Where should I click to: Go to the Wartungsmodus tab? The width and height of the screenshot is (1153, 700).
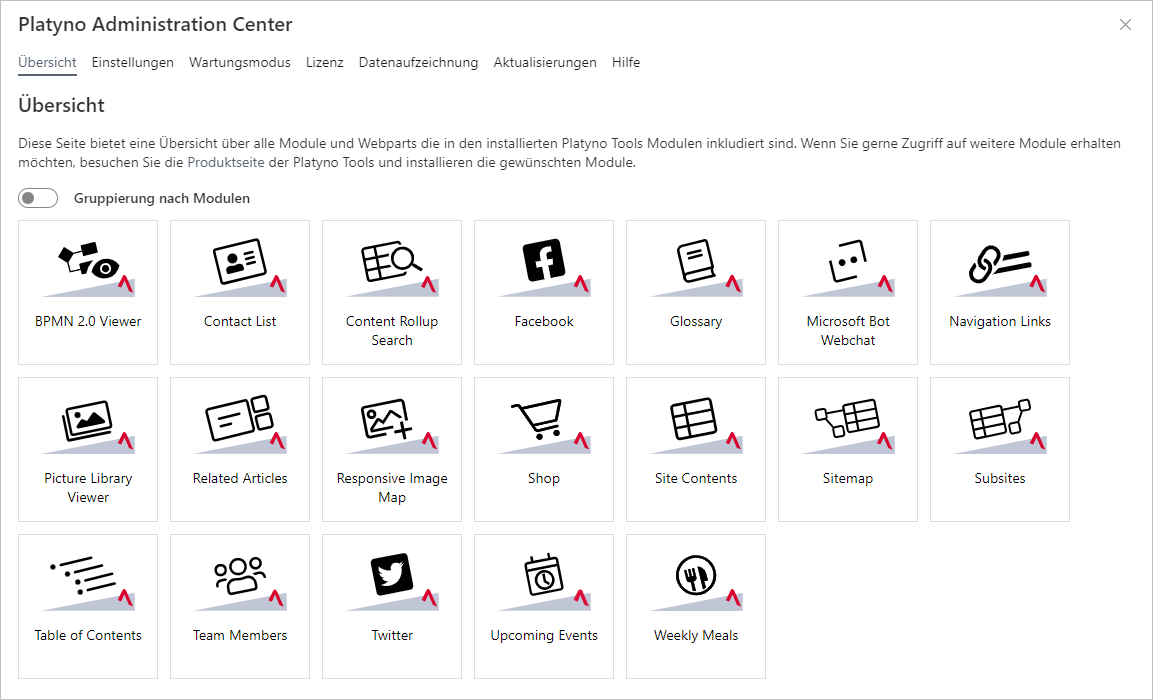coord(240,62)
